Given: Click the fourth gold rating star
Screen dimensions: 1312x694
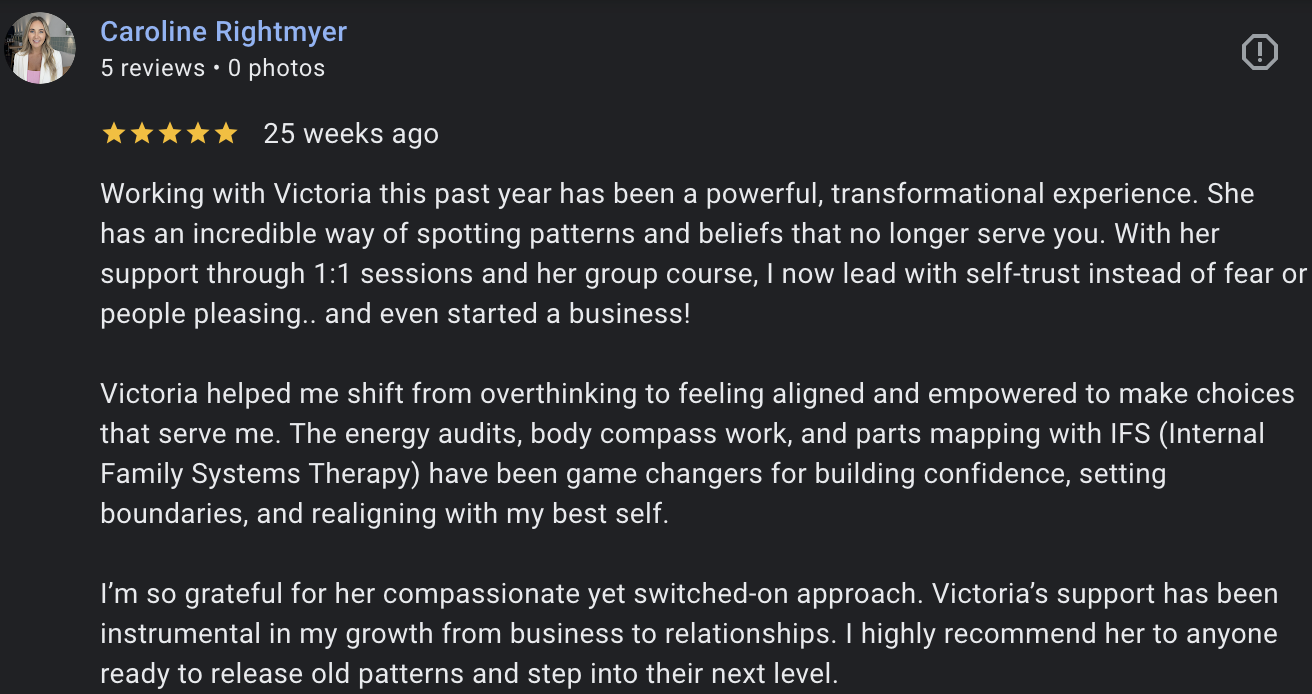Looking at the screenshot, I should coord(197,133).
